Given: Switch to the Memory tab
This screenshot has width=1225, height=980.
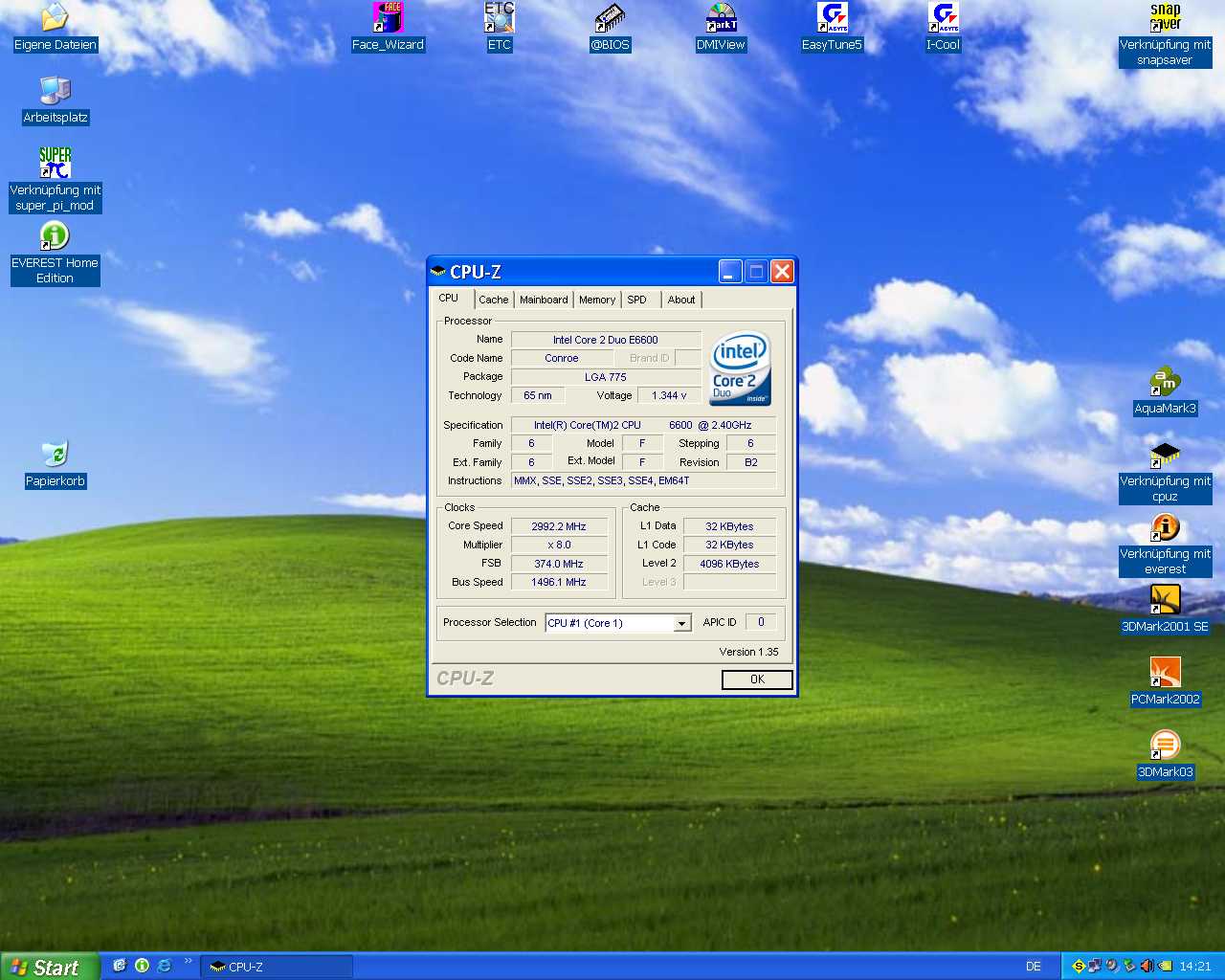Looking at the screenshot, I should tap(597, 300).
